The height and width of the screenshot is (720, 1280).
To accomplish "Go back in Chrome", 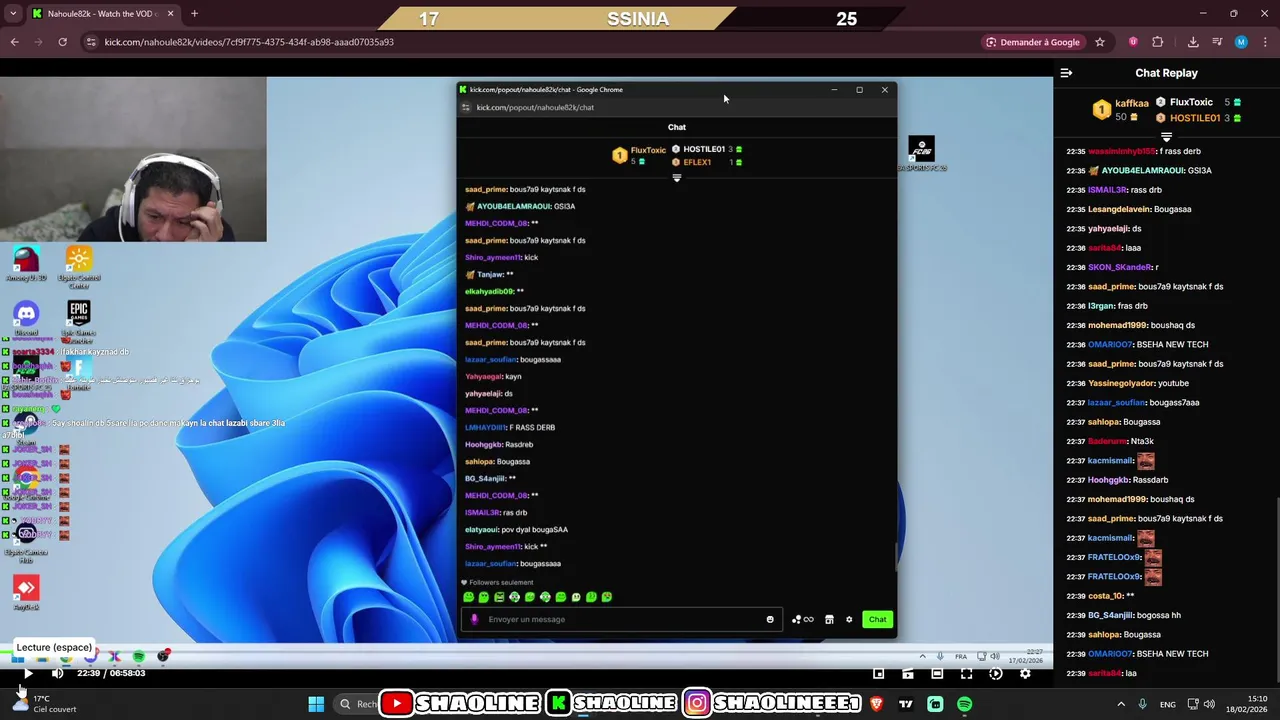I will [14, 42].
